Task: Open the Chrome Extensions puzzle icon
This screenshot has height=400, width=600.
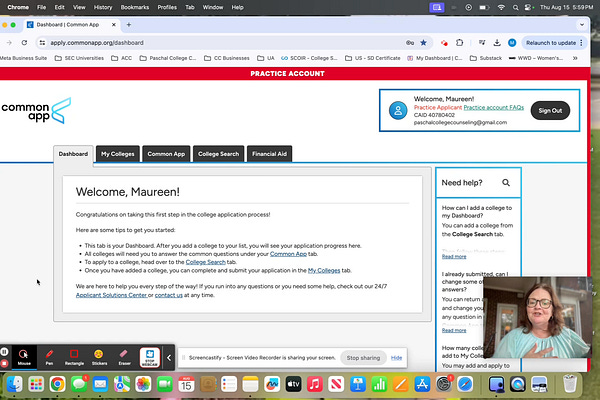Action: pyautogui.click(x=460, y=43)
